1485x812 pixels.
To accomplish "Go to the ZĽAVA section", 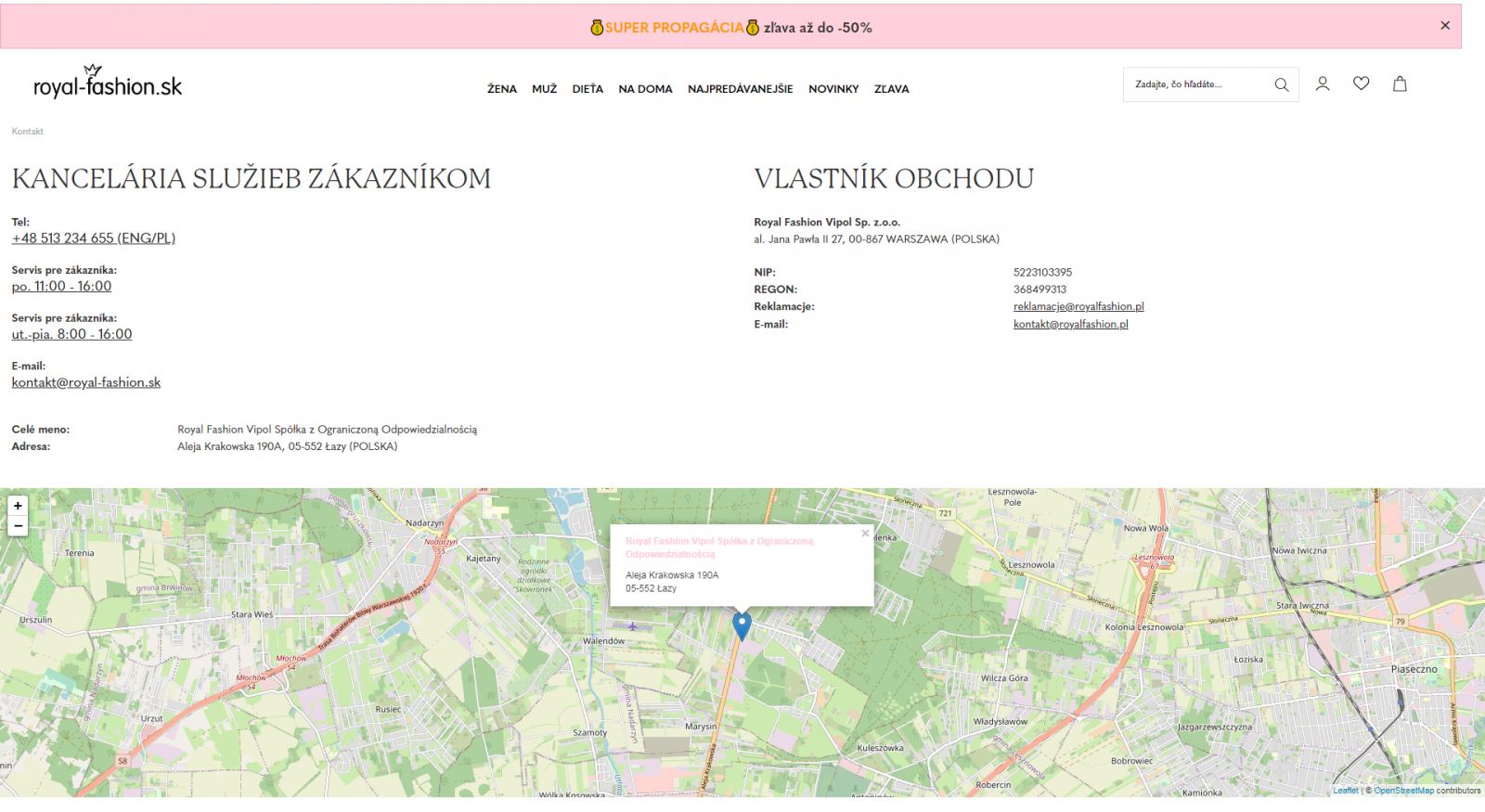I will (891, 89).
